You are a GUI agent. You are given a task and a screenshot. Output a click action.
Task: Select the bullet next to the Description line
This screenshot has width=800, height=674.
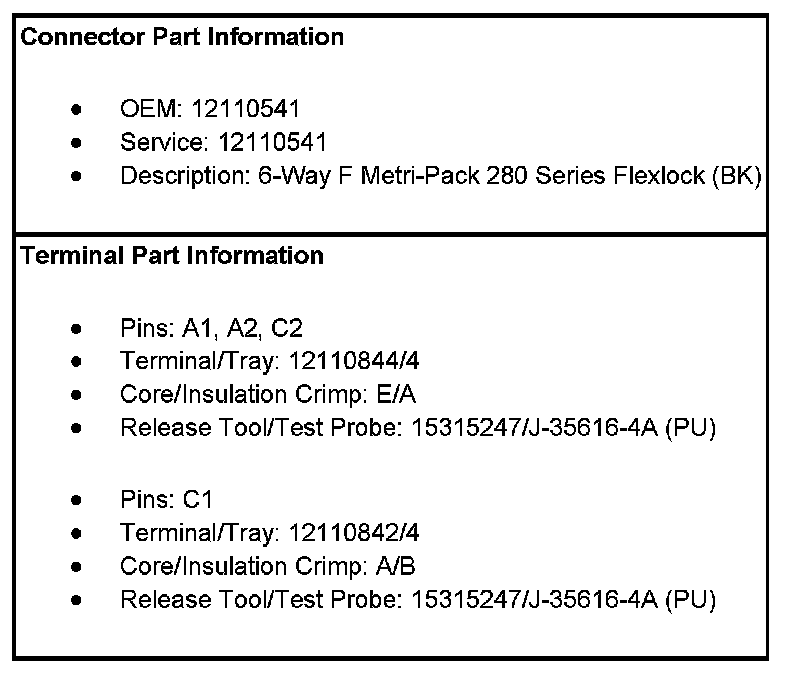(77, 177)
